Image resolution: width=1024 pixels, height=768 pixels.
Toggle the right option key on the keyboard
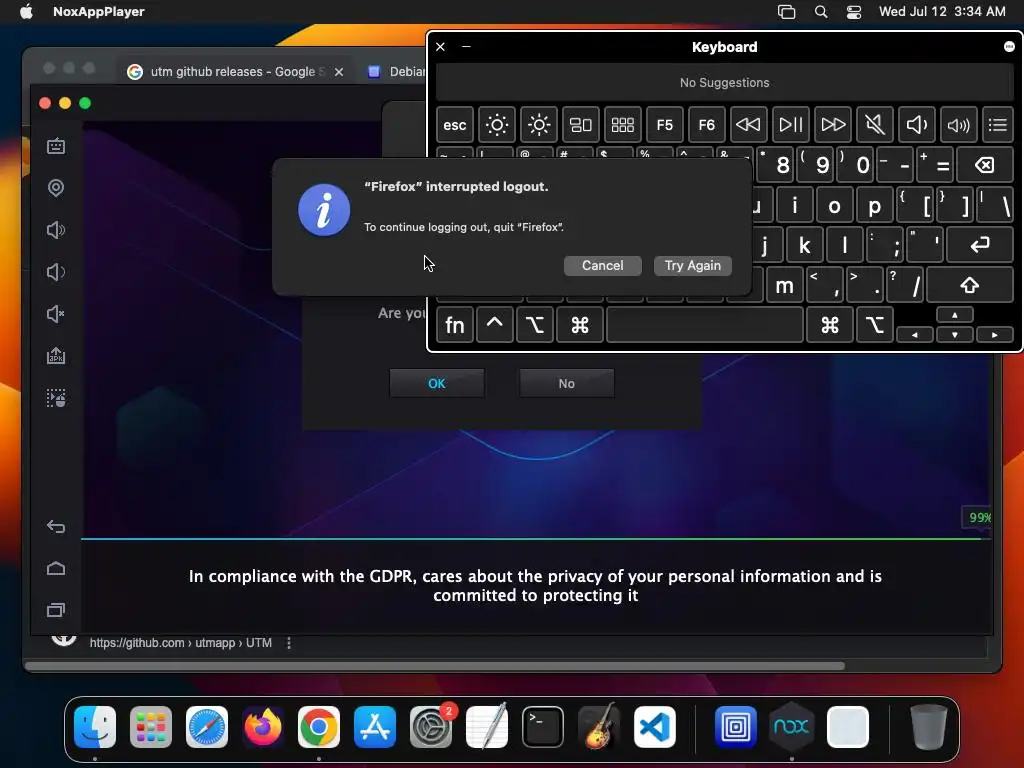[x=874, y=325]
